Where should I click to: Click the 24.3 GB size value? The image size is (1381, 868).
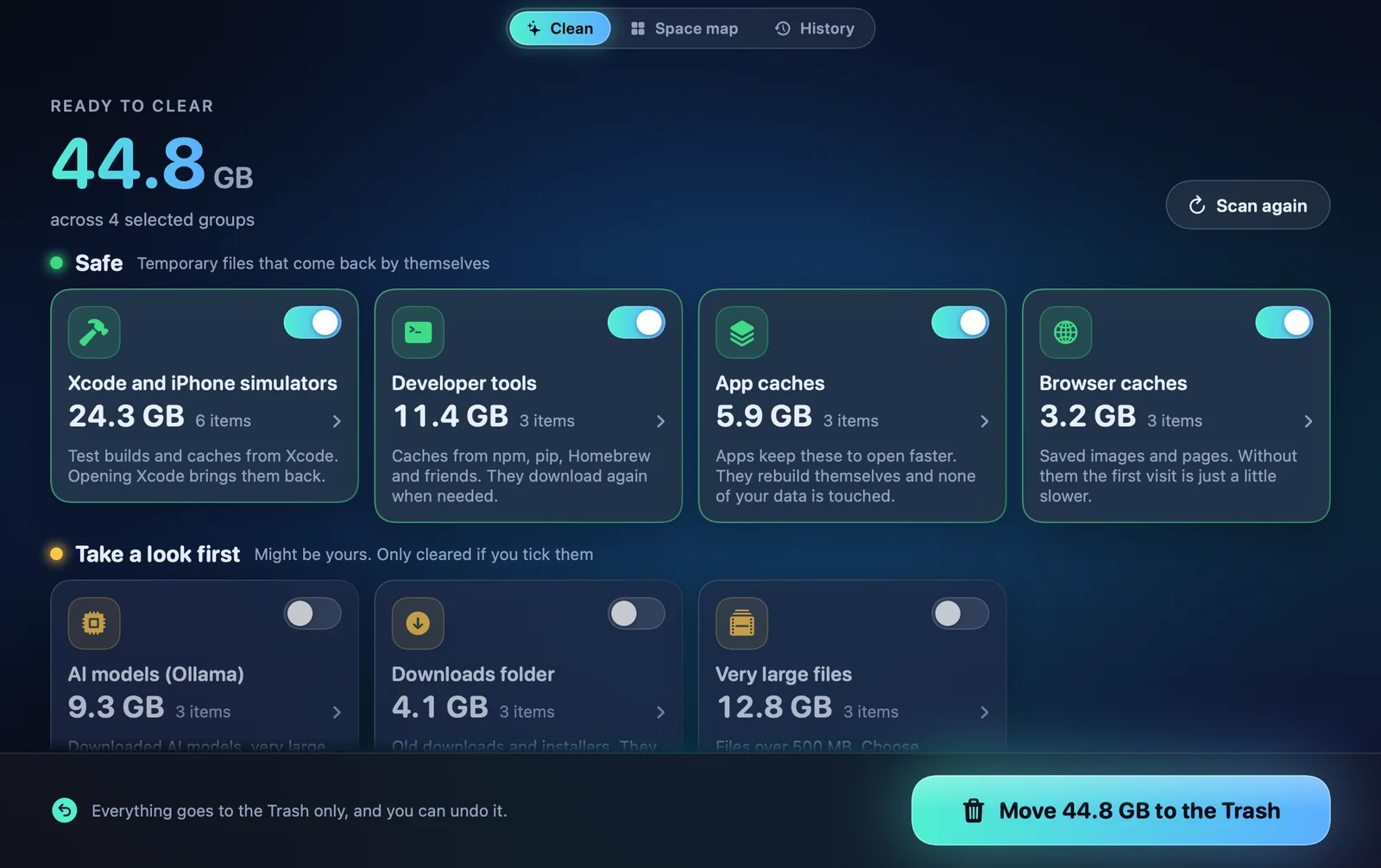pos(126,417)
